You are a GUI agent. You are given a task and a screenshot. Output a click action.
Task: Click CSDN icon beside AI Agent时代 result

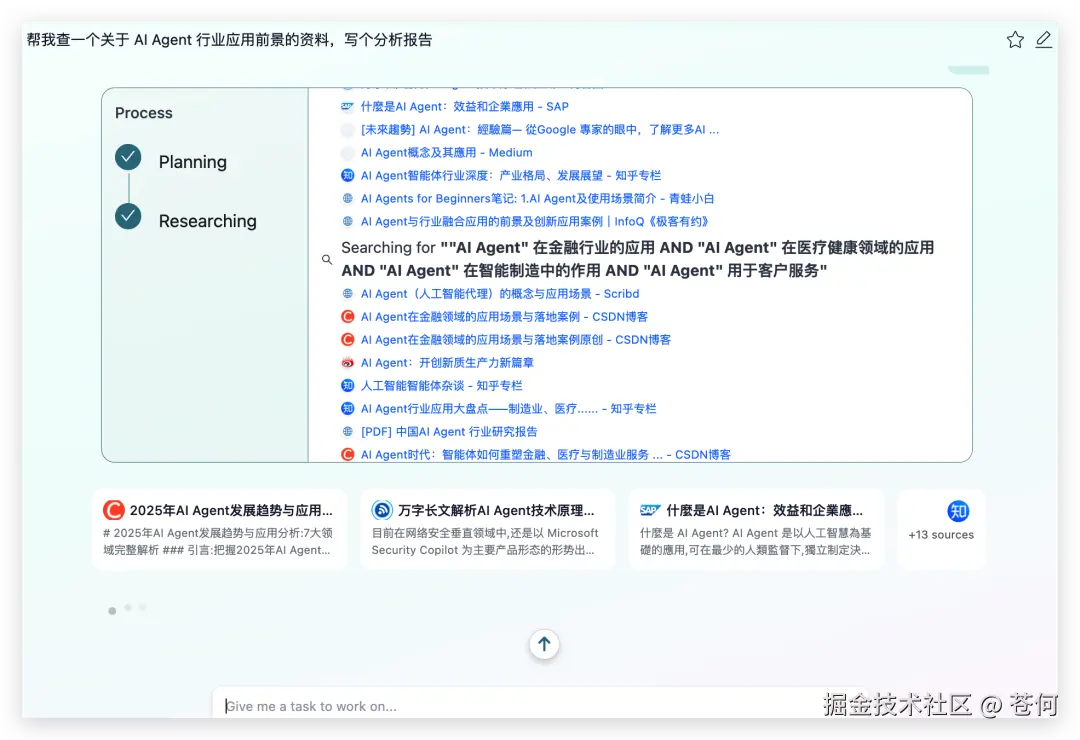(x=348, y=454)
